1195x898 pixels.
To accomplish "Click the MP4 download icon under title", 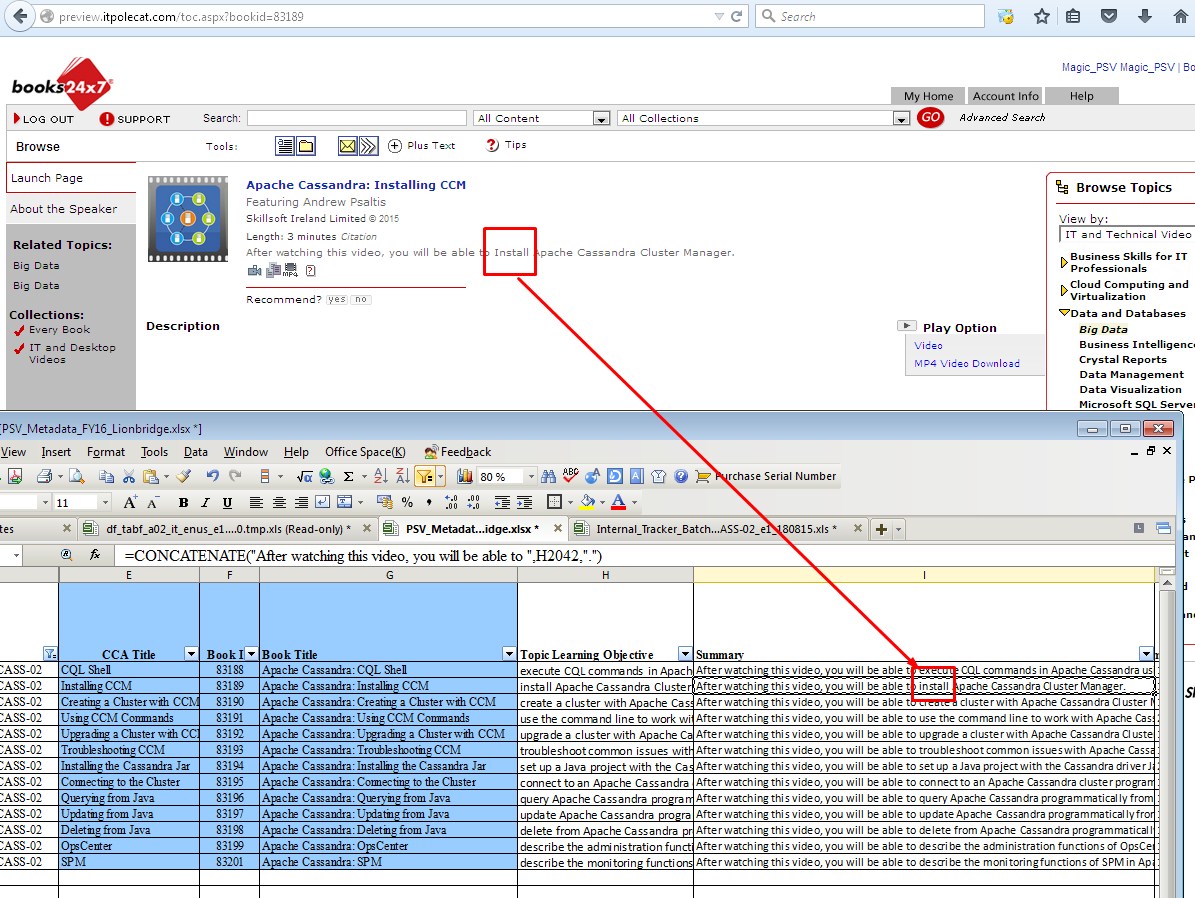I will tap(291, 271).
